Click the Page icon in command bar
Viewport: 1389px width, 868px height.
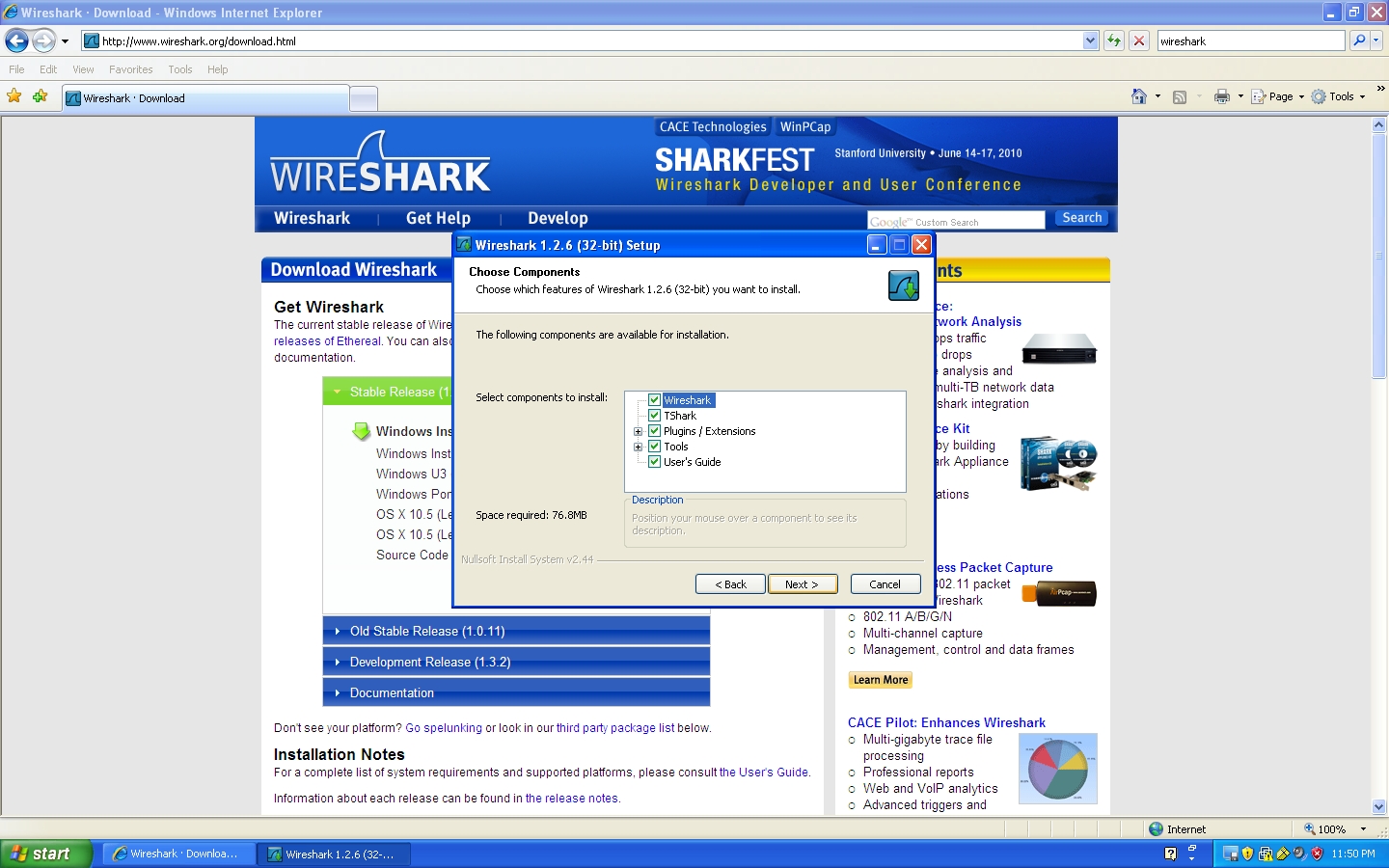pyautogui.click(x=1258, y=96)
